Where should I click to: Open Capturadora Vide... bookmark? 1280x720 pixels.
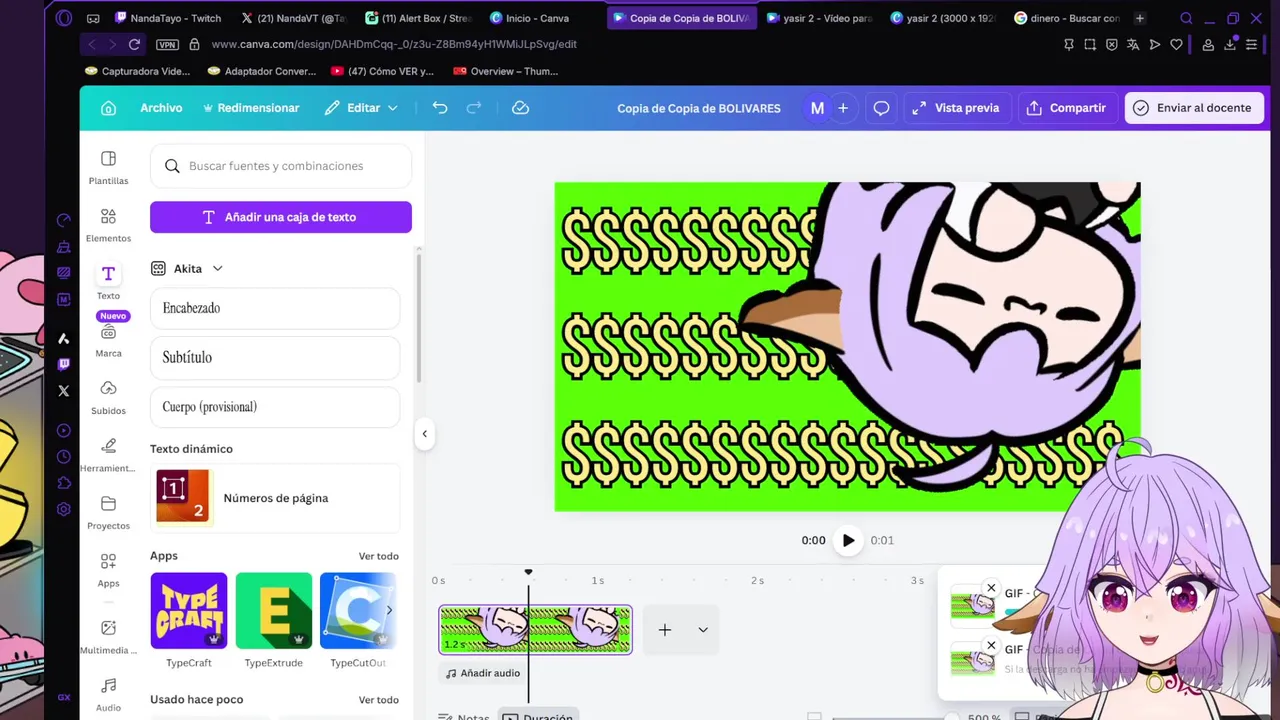pyautogui.click(x=137, y=71)
